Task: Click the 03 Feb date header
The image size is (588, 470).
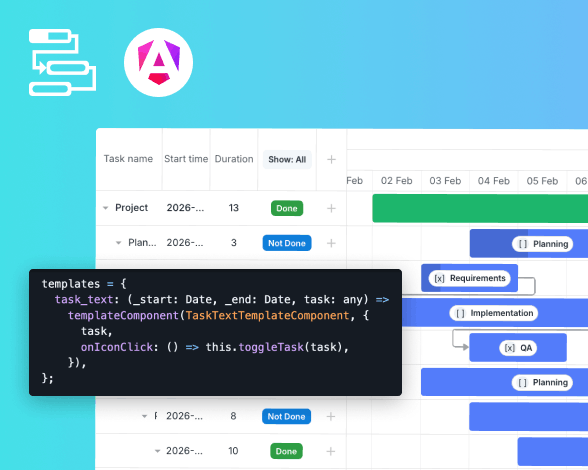Action: tap(445, 181)
